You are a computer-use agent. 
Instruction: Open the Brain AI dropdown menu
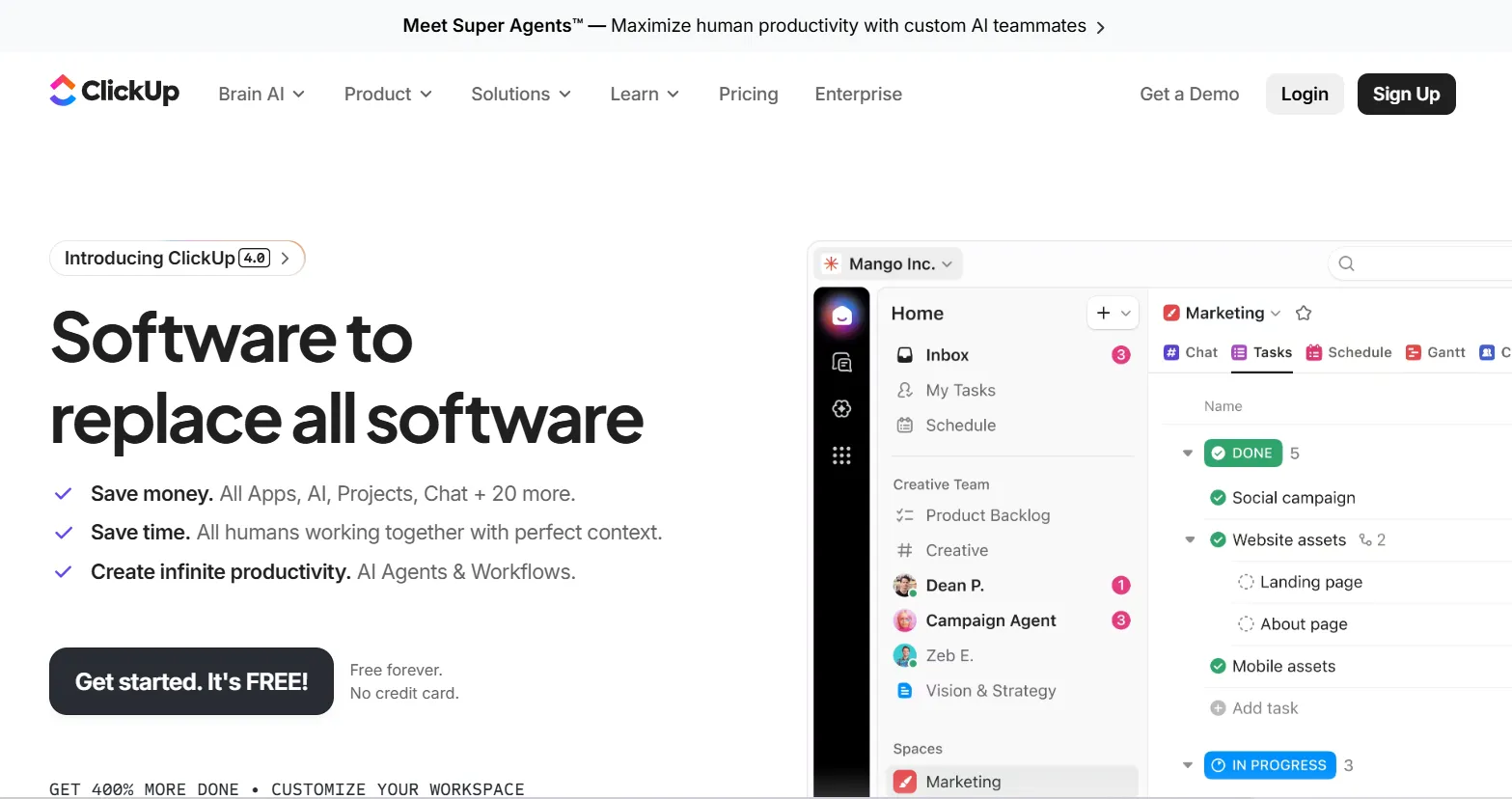point(261,94)
